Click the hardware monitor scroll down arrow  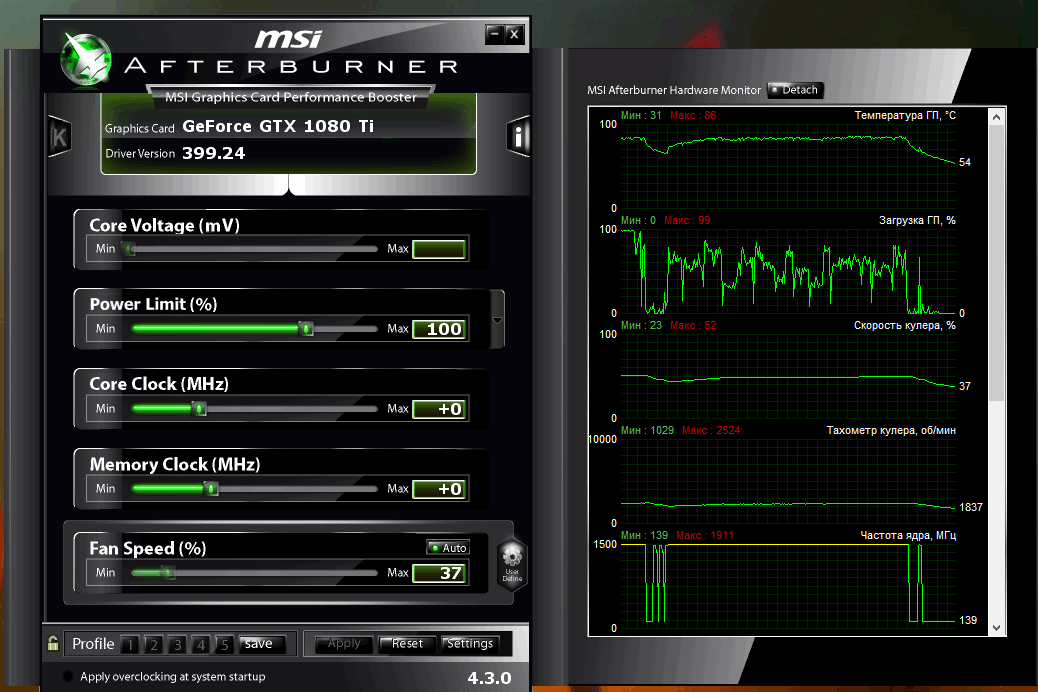click(996, 627)
